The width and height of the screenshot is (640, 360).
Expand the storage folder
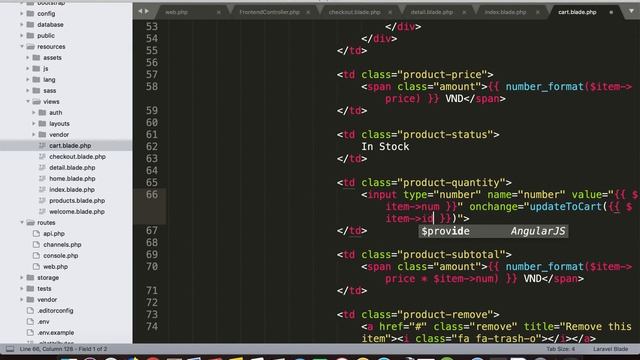pos(22,278)
